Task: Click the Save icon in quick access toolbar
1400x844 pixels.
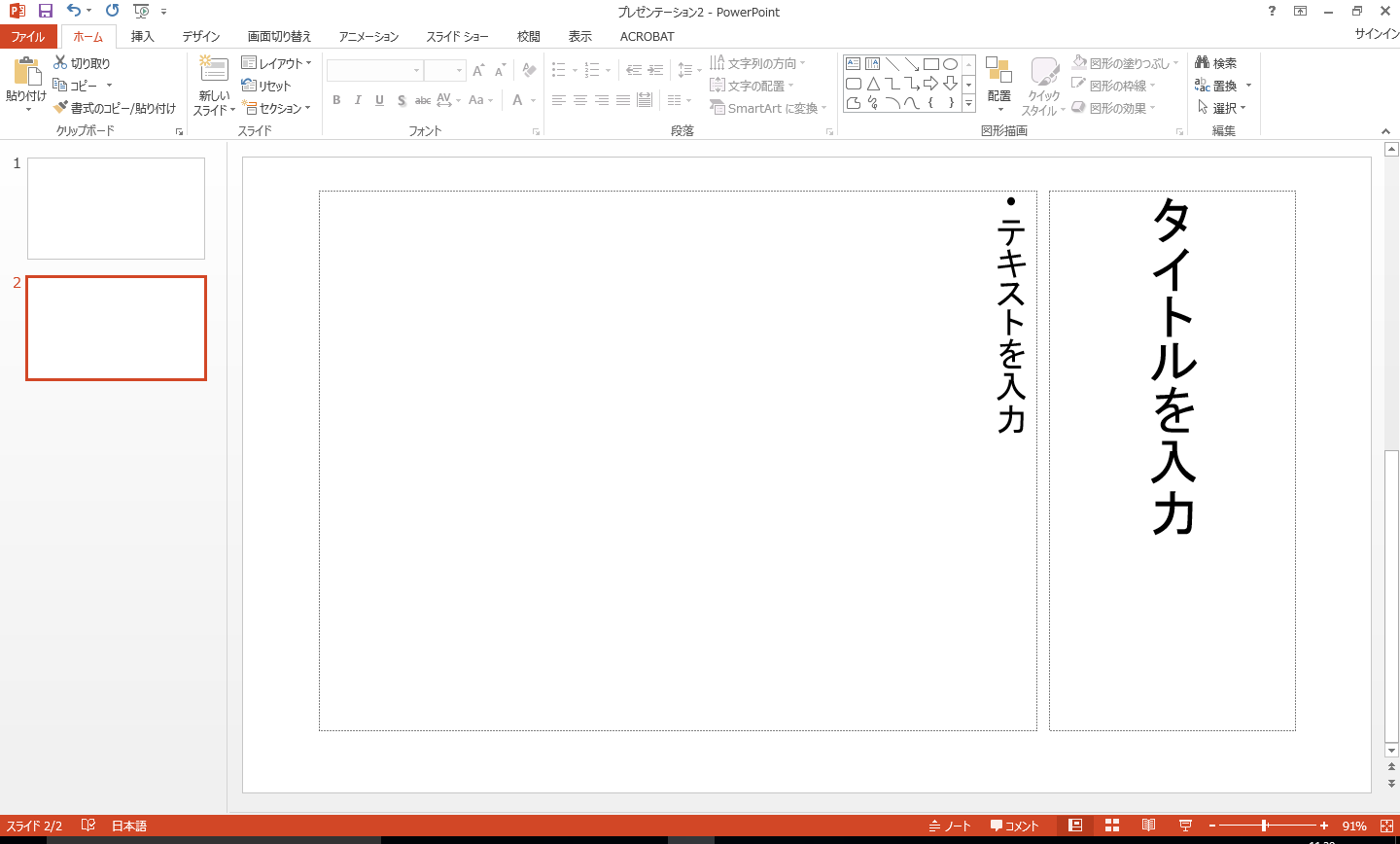Action: point(46,11)
